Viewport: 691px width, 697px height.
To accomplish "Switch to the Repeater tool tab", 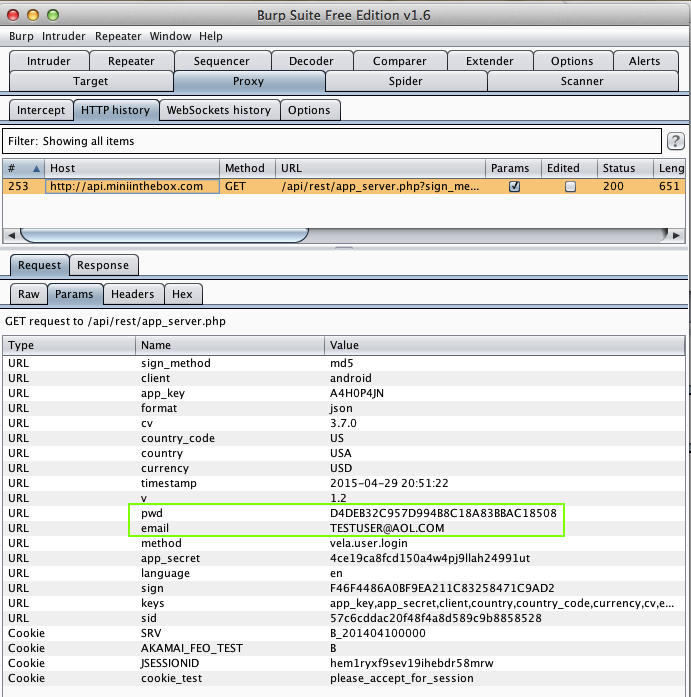I will point(131,61).
